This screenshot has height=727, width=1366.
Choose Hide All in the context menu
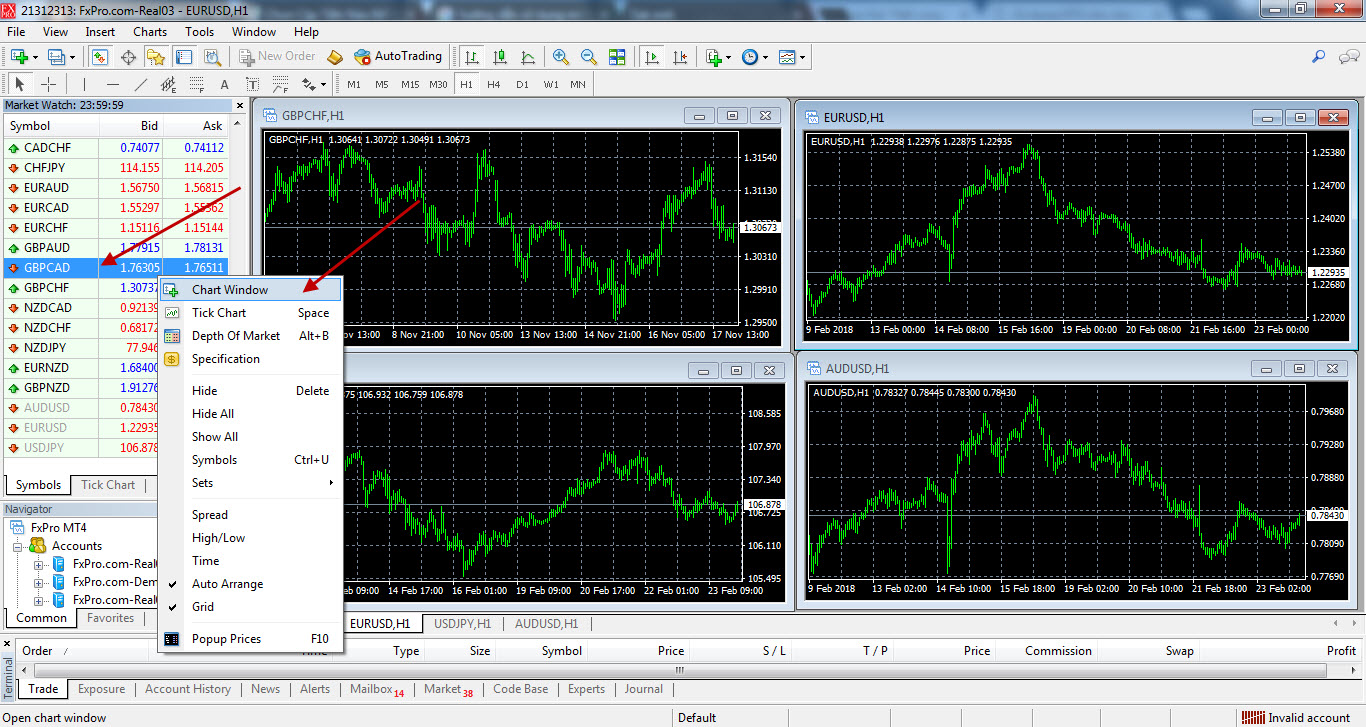coord(250,414)
